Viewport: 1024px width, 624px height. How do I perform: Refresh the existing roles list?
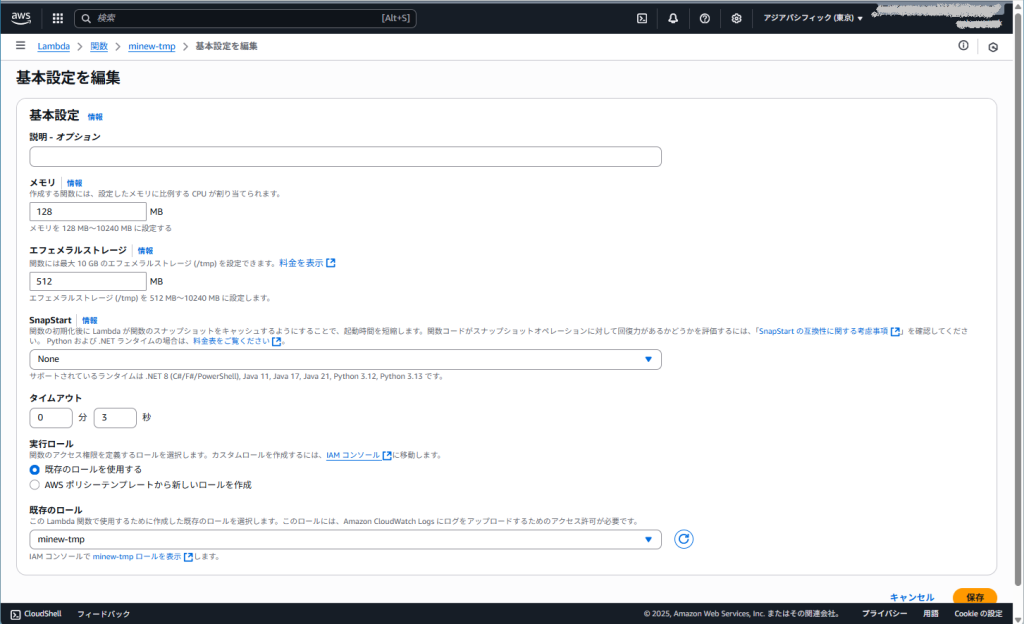click(x=684, y=540)
